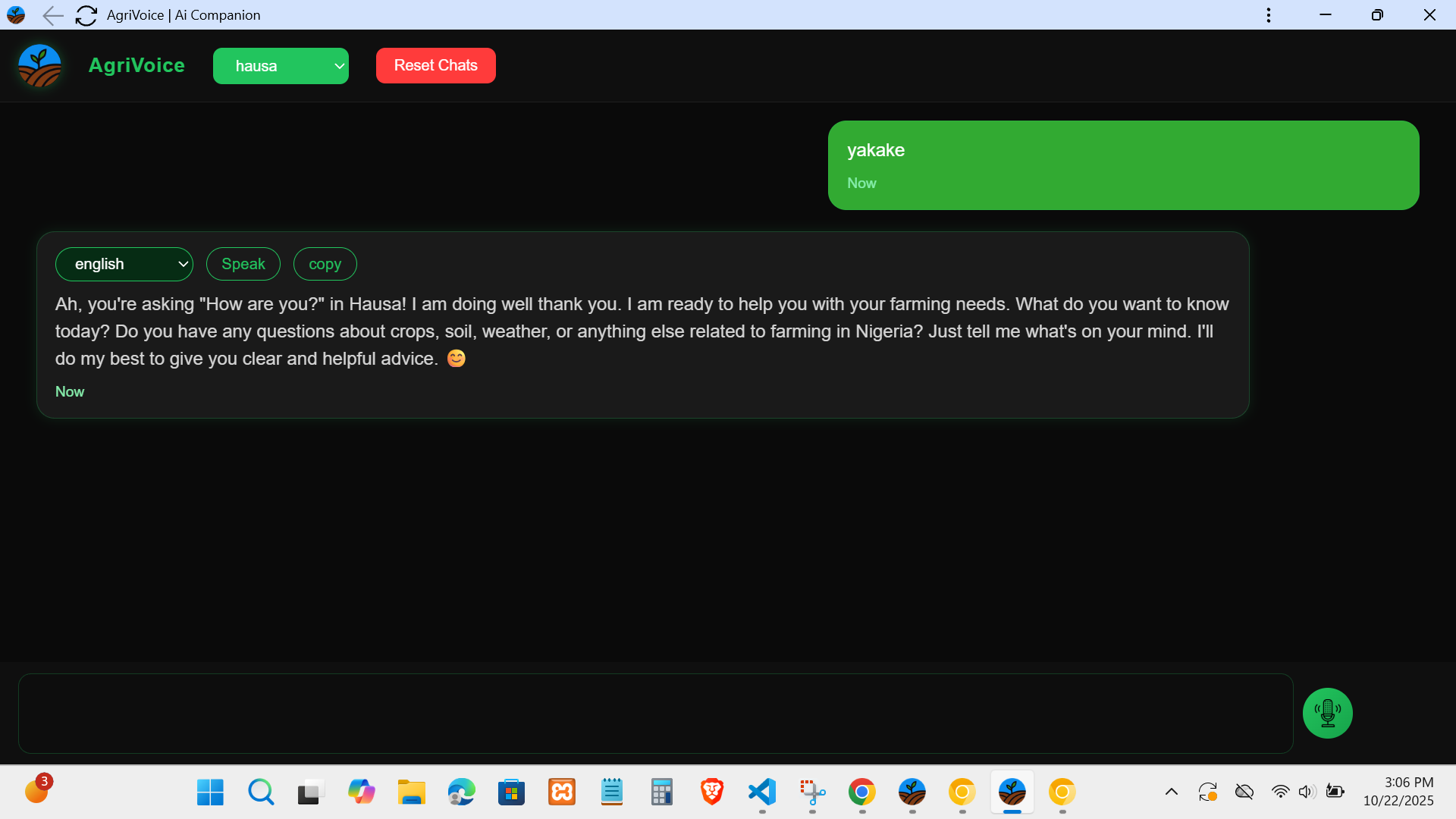Viewport: 1456px width, 819px height.
Task: Click the microphone voice input button
Action: point(1327,713)
